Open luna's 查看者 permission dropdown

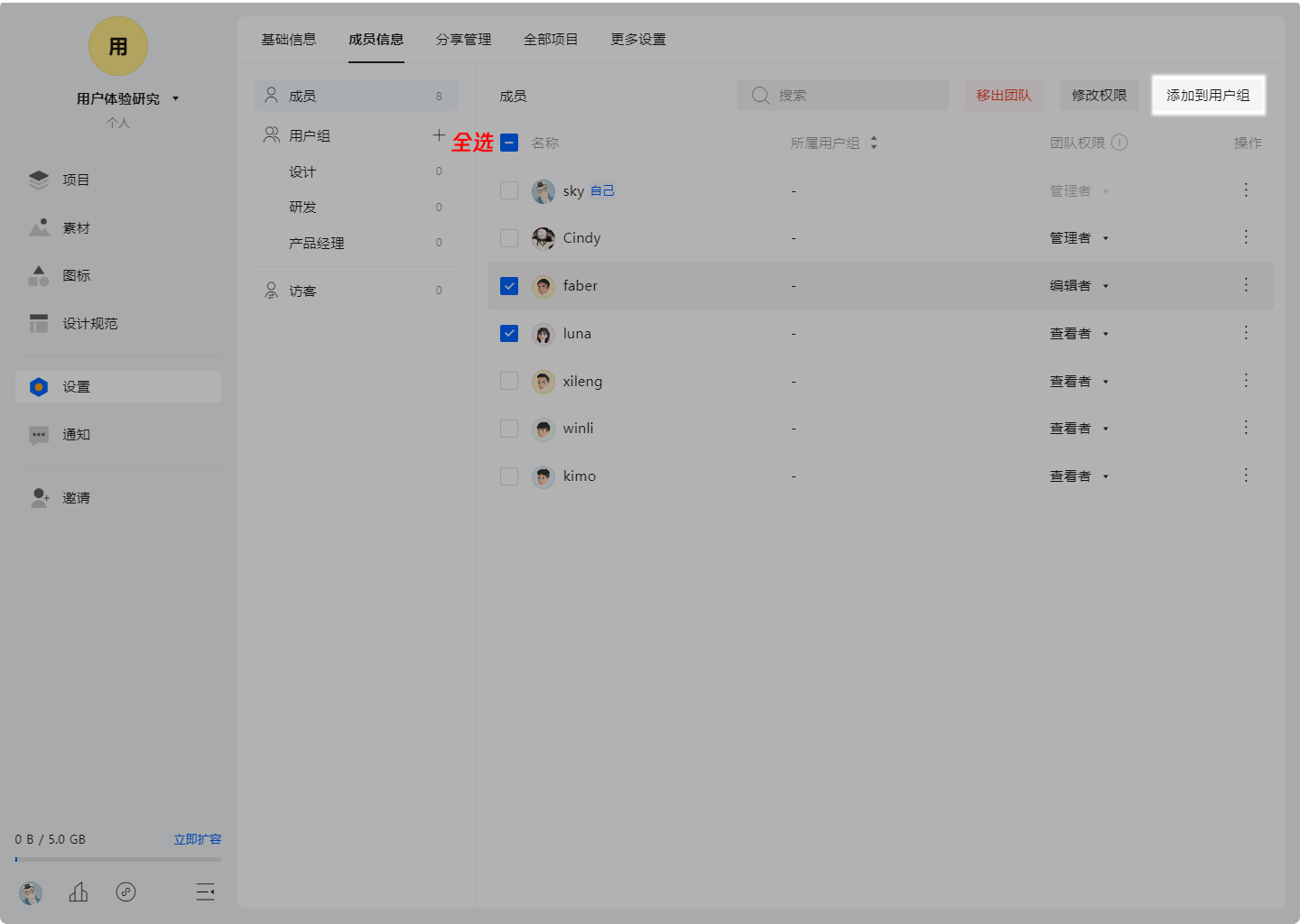[x=1079, y=334]
